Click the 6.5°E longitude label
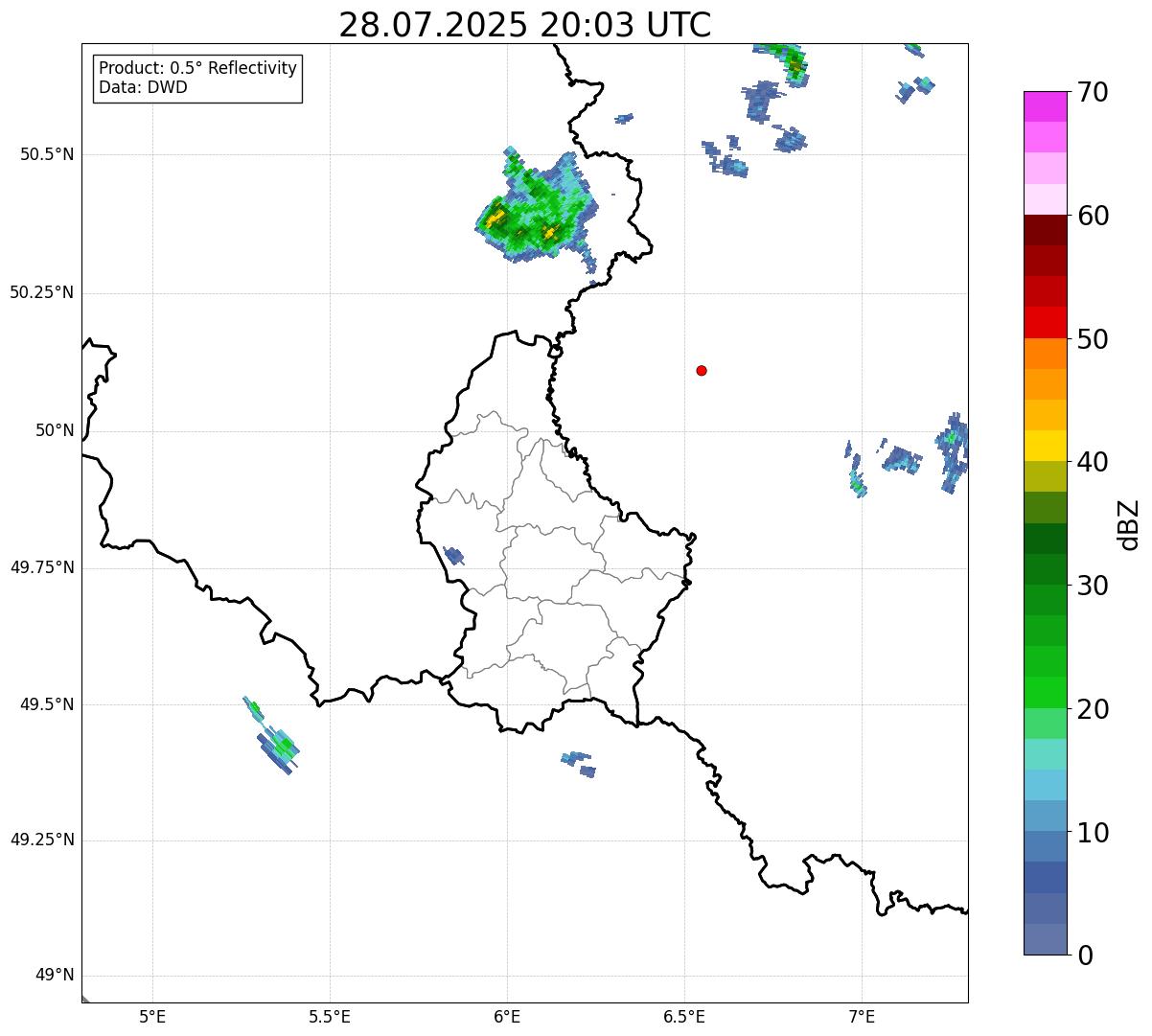This screenshot has width=1152, height=1036. tap(684, 1017)
